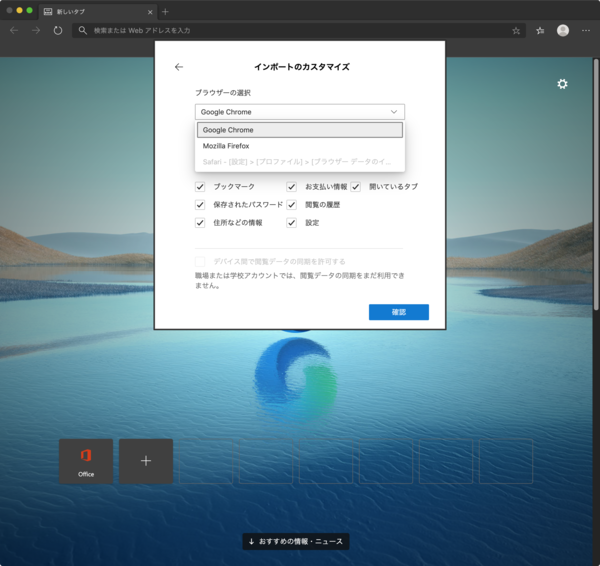Click おすすめの情報・ニュース button
The height and width of the screenshot is (566, 600).
[x=296, y=542]
